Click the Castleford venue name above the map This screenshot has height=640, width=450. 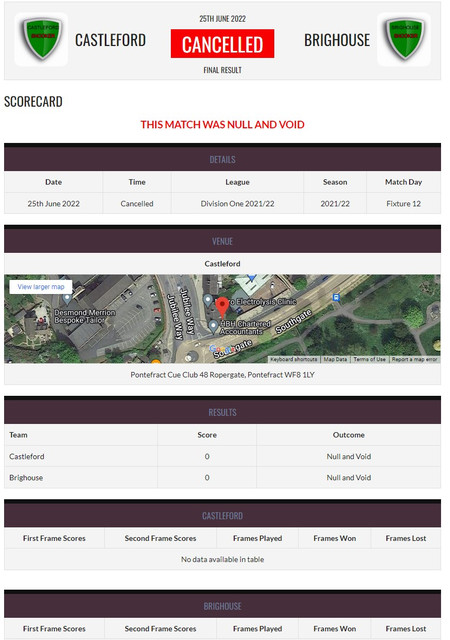(223, 264)
